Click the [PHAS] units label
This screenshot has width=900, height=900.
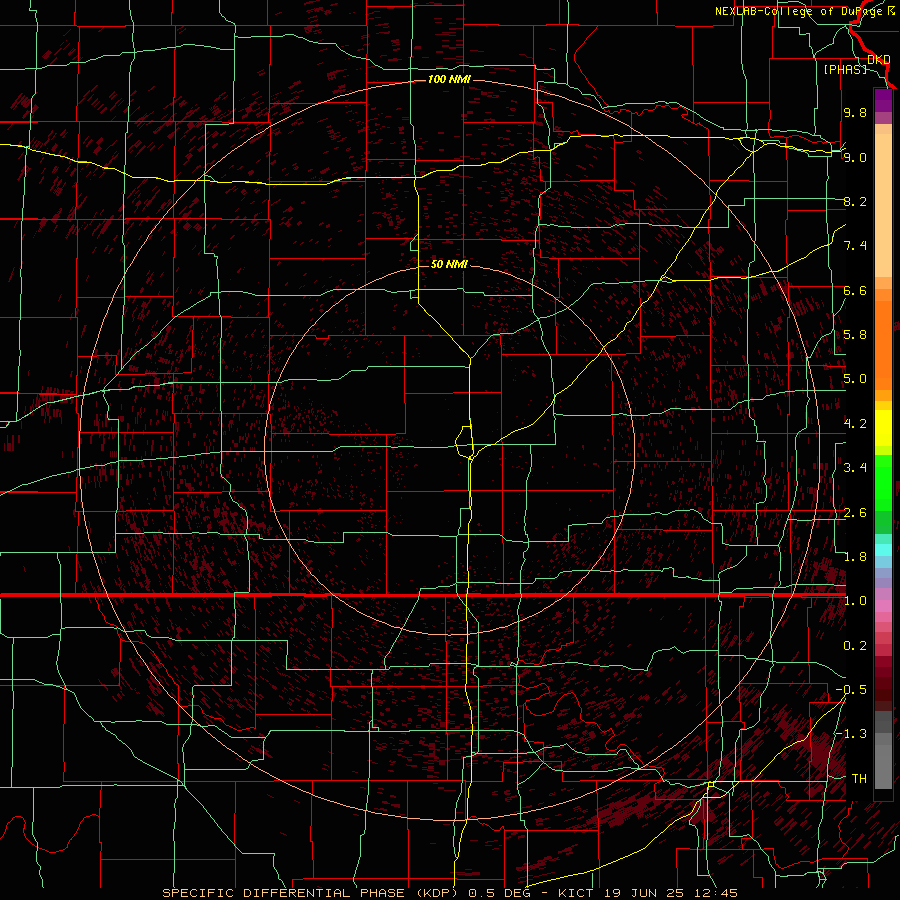(x=845, y=69)
